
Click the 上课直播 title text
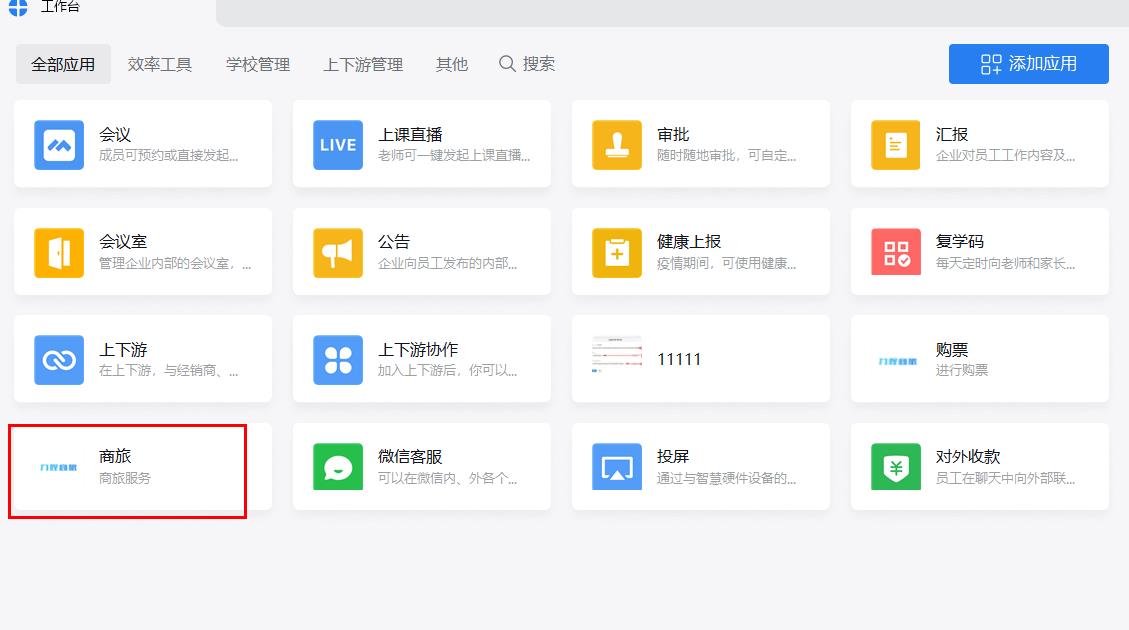click(x=410, y=135)
